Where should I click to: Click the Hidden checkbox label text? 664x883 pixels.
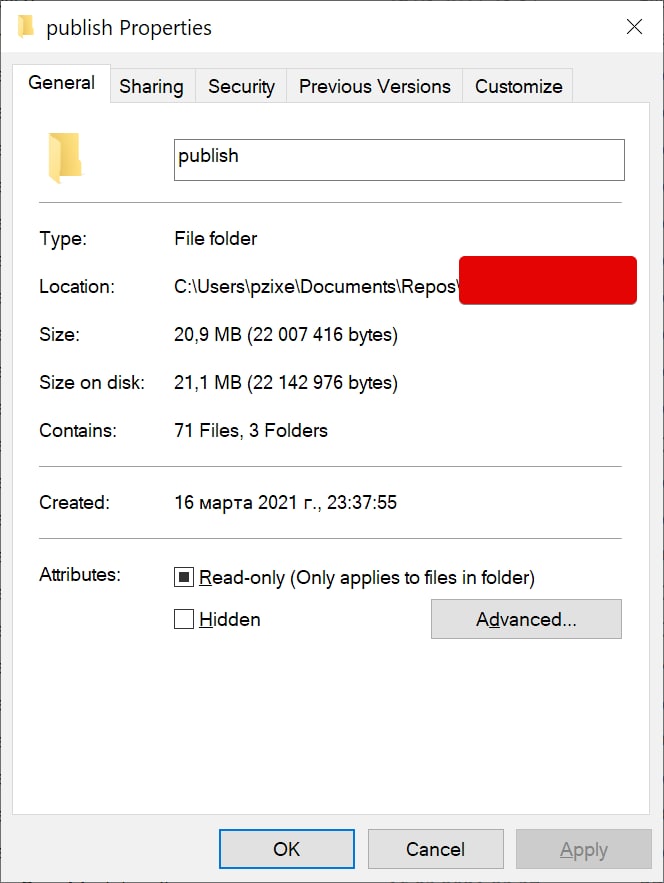[x=230, y=619]
